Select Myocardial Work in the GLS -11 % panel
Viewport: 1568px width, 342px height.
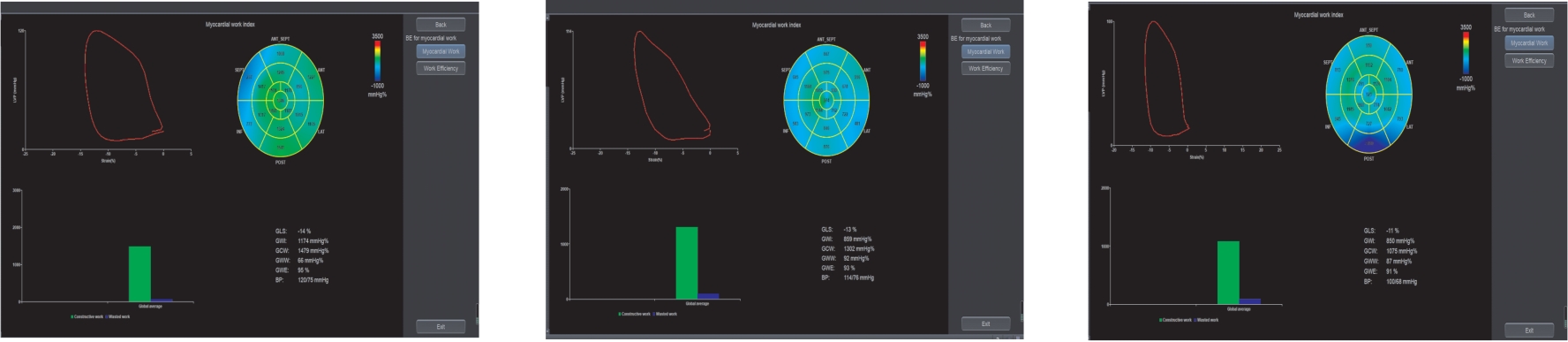click(1529, 43)
